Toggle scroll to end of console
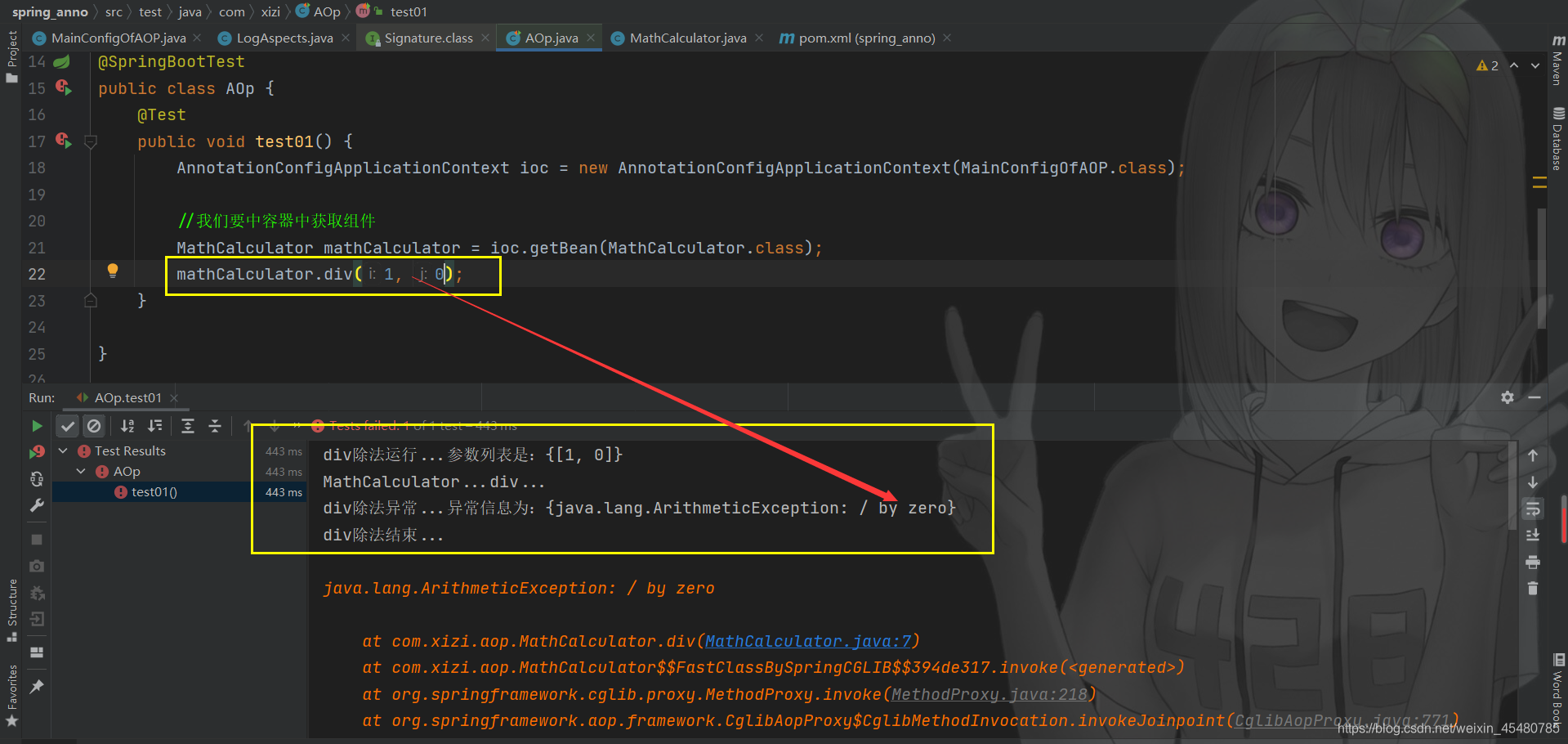Screen dimensions: 1568x744 pyautogui.click(x=1533, y=535)
